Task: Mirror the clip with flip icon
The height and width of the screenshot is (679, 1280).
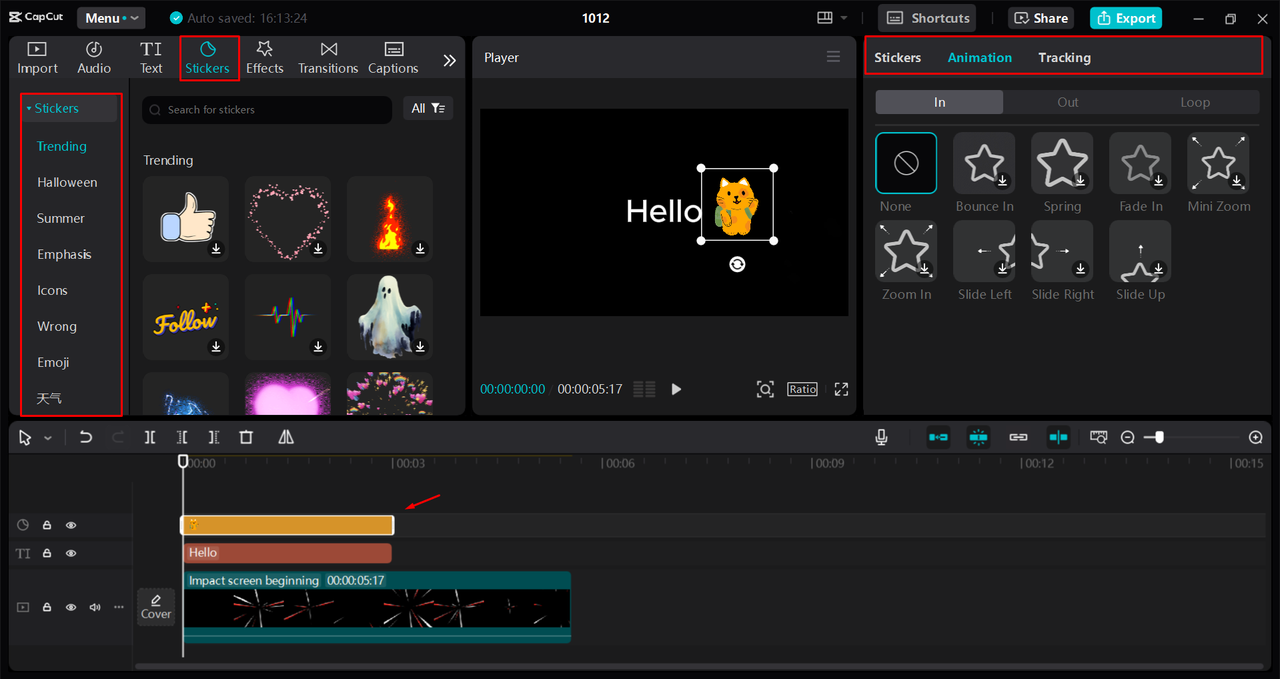Action: pyautogui.click(x=286, y=437)
